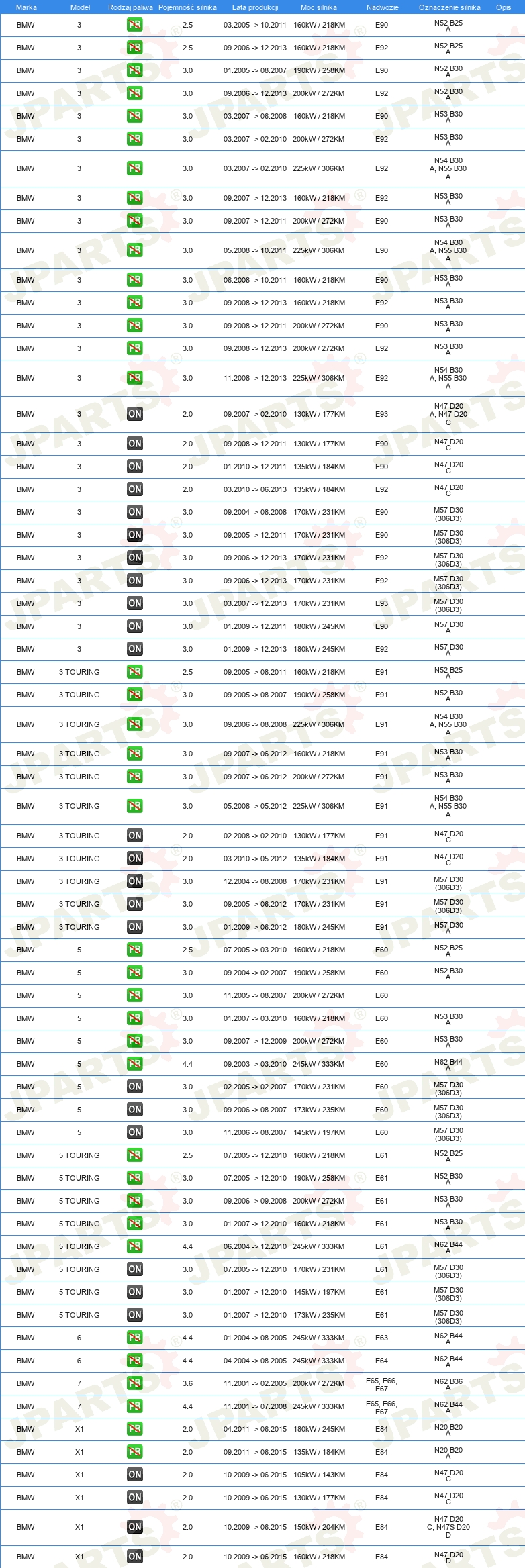Click the '03.2005 -> 10.2011' production years cell
Screen dimensions: 525x1568
click(x=255, y=25)
